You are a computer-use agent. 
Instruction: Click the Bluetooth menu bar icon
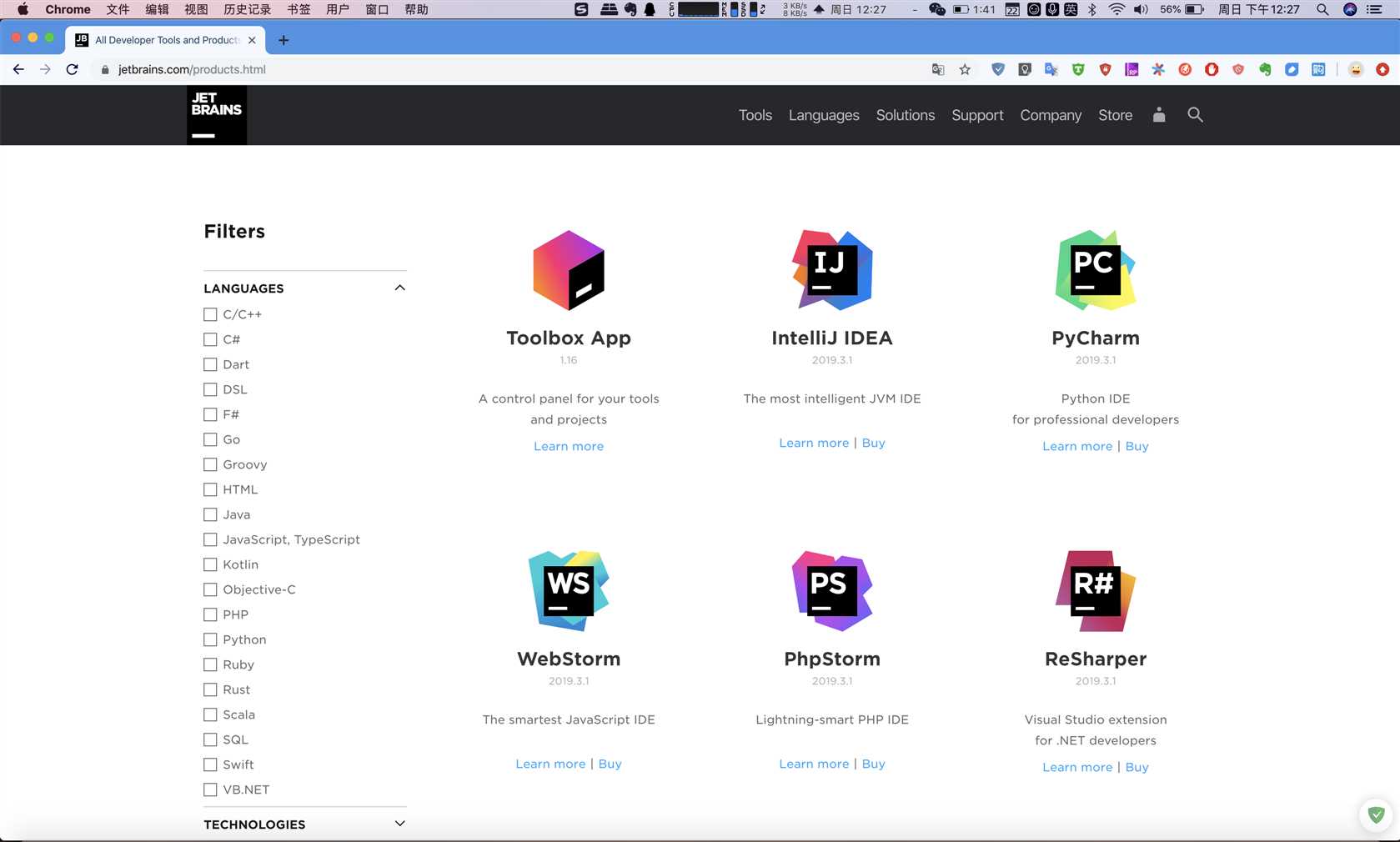[1091, 9]
